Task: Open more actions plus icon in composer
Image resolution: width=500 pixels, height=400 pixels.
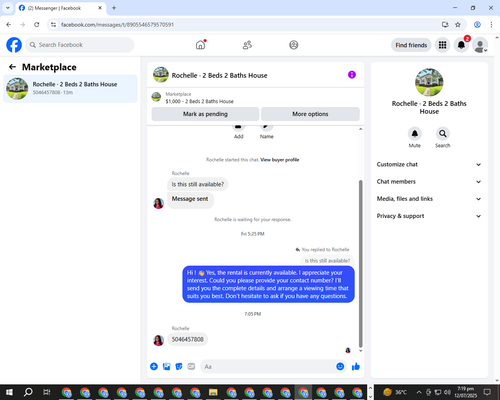Action: (x=154, y=367)
